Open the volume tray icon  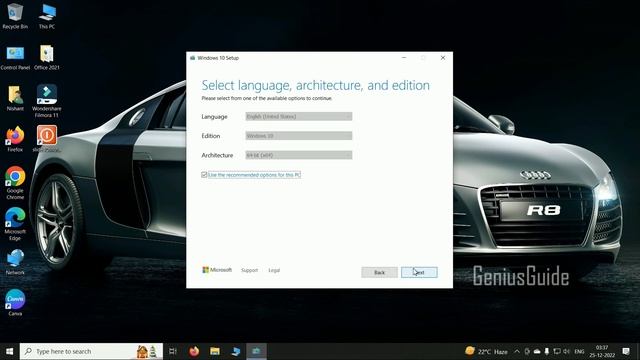[567, 351]
